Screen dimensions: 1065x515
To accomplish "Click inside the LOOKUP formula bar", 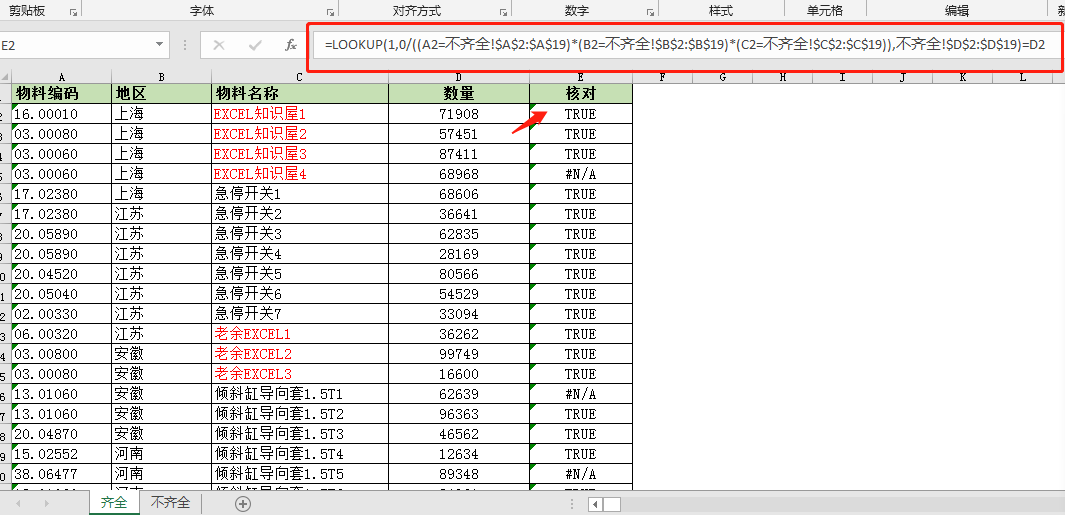I will 685,46.
